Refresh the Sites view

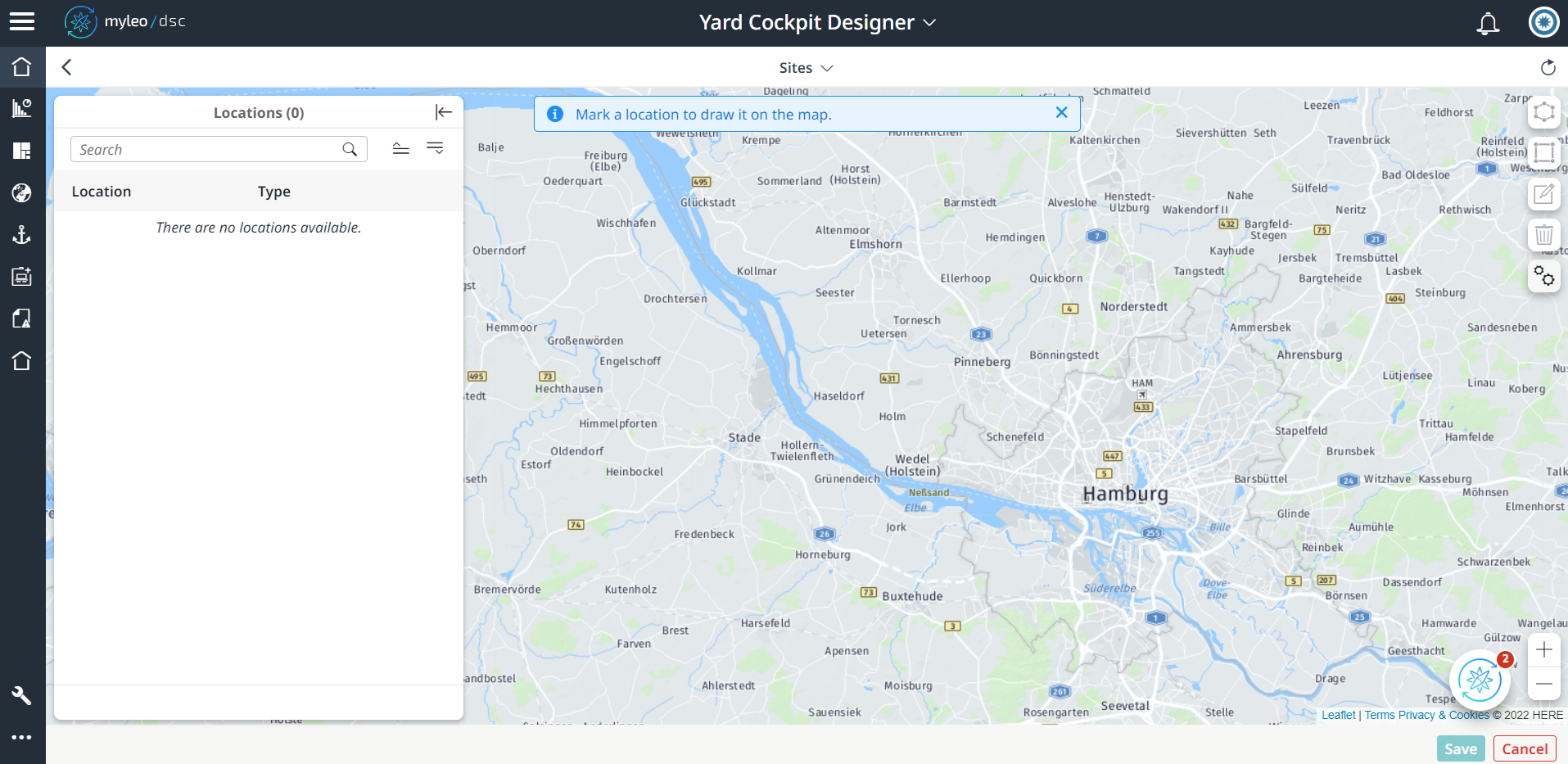(x=1548, y=67)
